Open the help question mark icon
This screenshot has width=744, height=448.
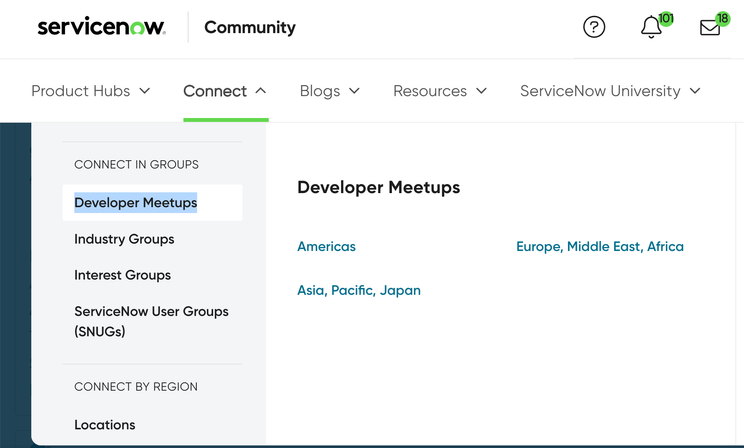pos(594,27)
